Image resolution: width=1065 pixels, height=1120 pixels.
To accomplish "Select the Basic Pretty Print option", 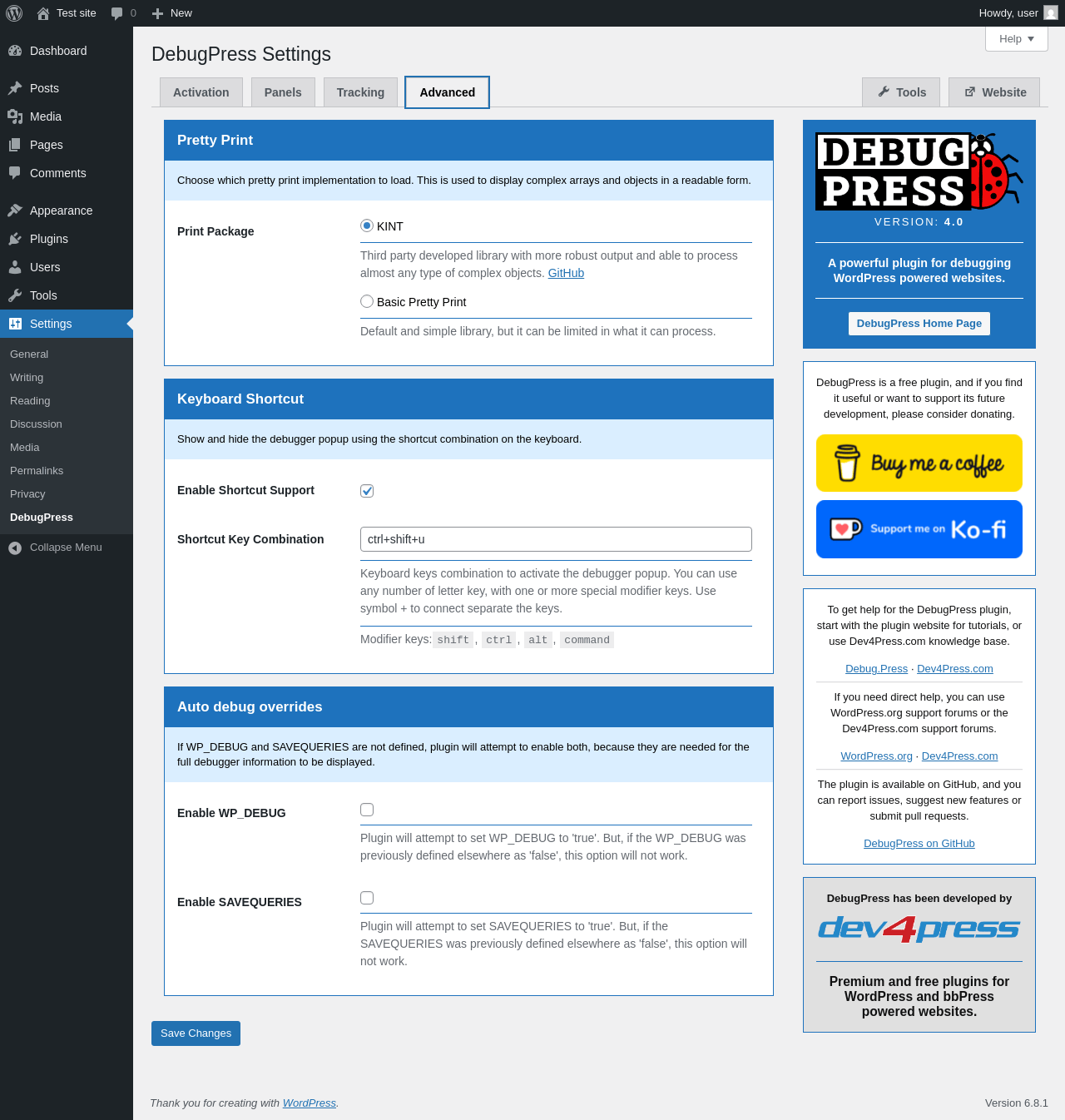I will (x=367, y=301).
